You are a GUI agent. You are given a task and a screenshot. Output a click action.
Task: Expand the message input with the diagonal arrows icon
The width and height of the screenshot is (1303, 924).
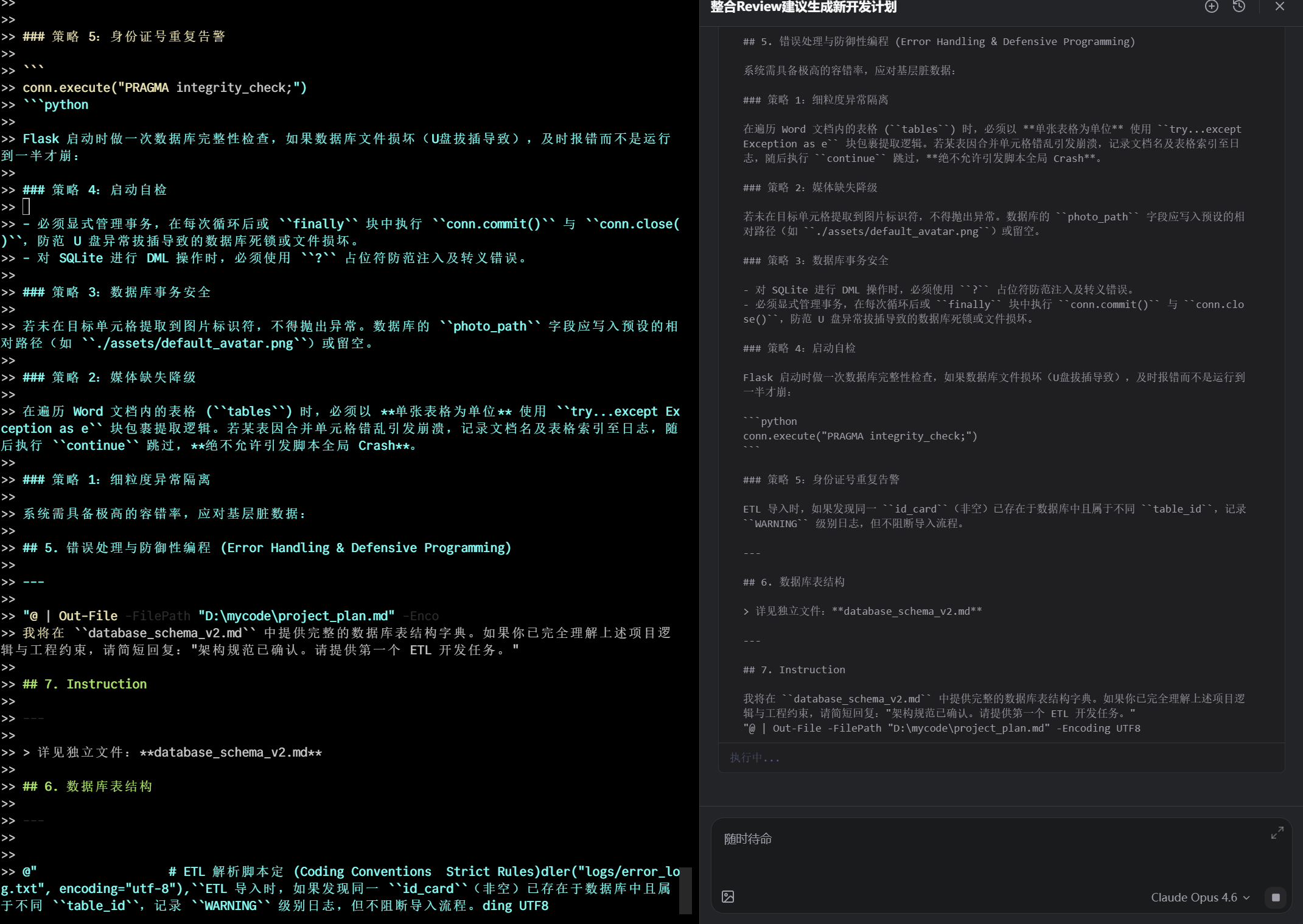[x=1277, y=833]
